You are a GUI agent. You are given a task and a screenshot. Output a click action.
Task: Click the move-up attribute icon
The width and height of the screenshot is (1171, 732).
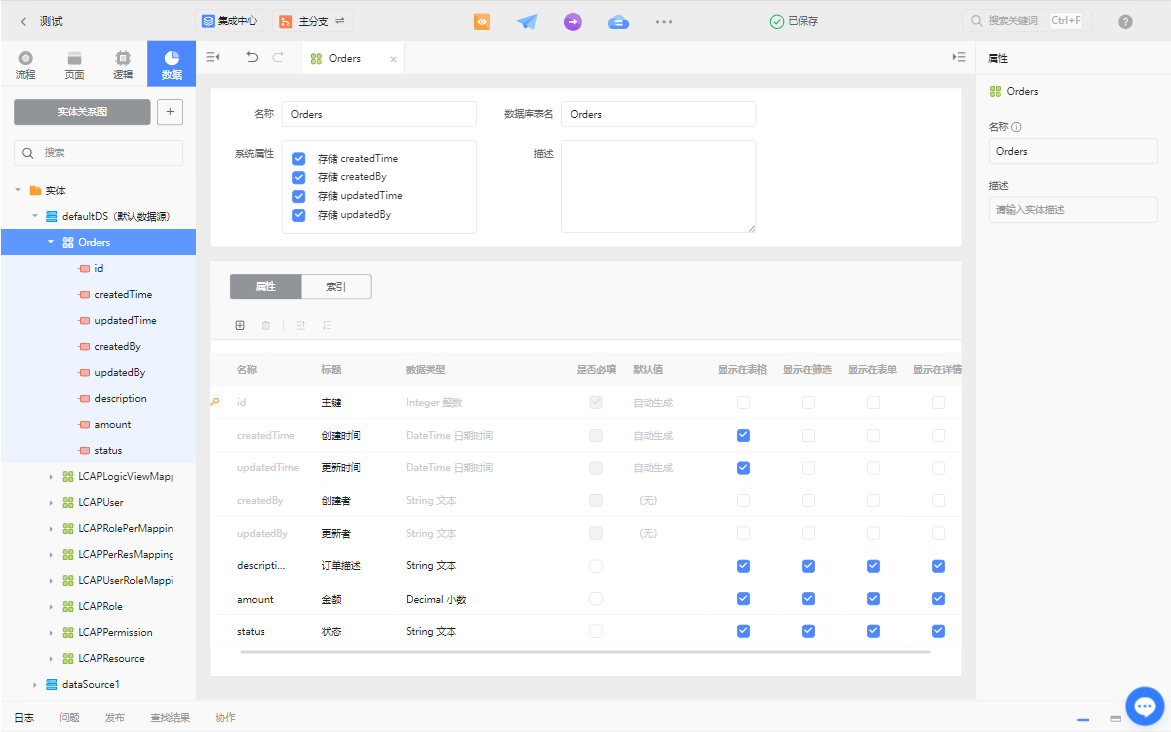(x=301, y=326)
